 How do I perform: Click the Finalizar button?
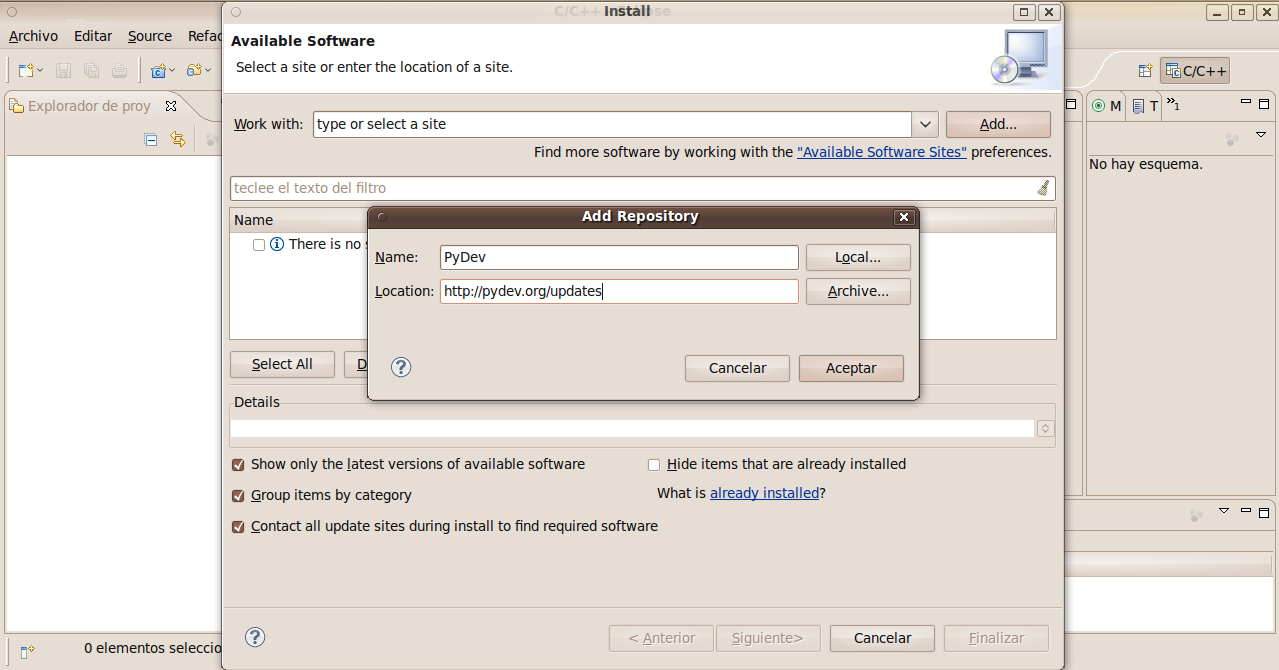click(x=997, y=638)
